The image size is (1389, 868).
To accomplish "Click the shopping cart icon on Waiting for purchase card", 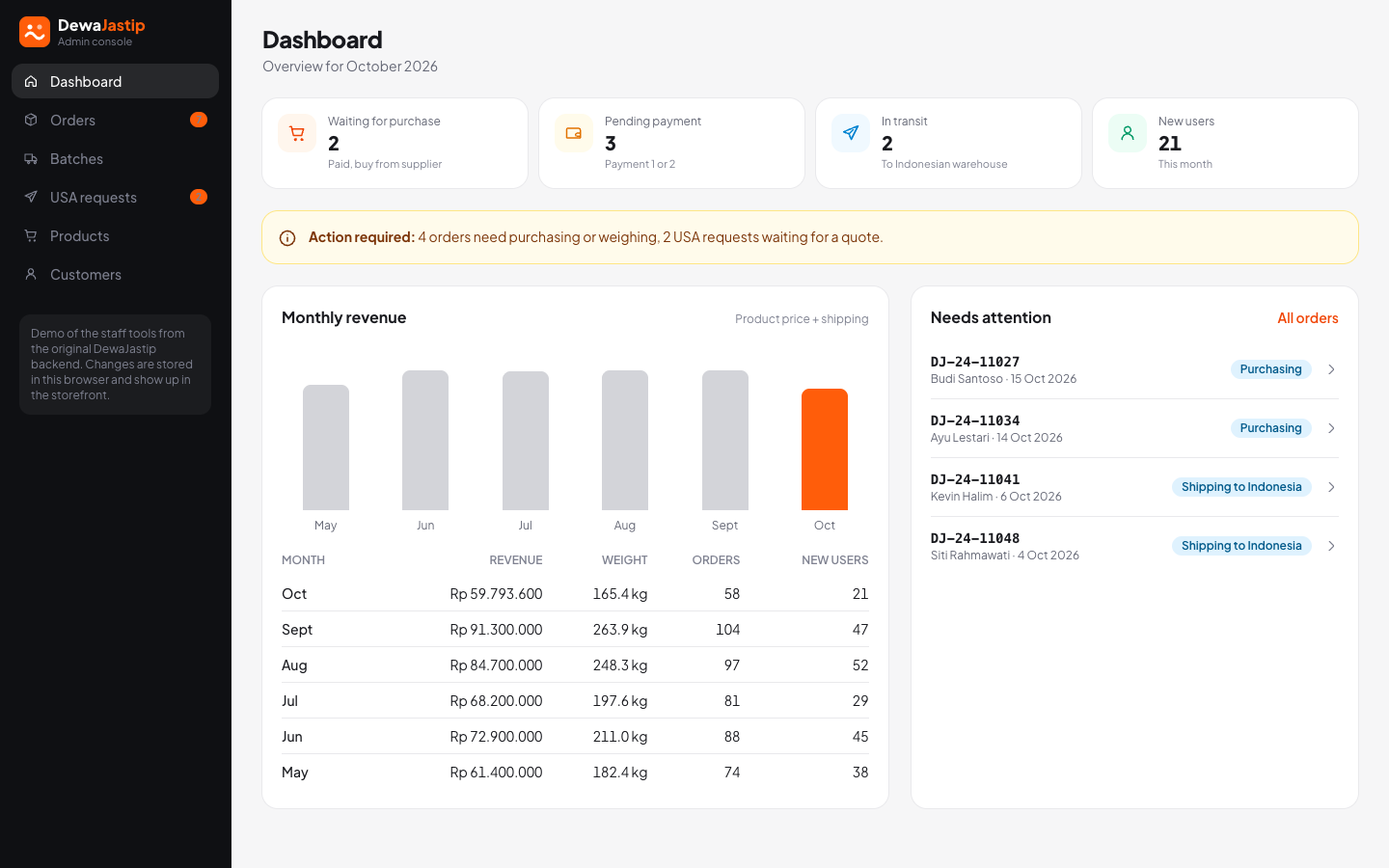I will click(x=297, y=133).
